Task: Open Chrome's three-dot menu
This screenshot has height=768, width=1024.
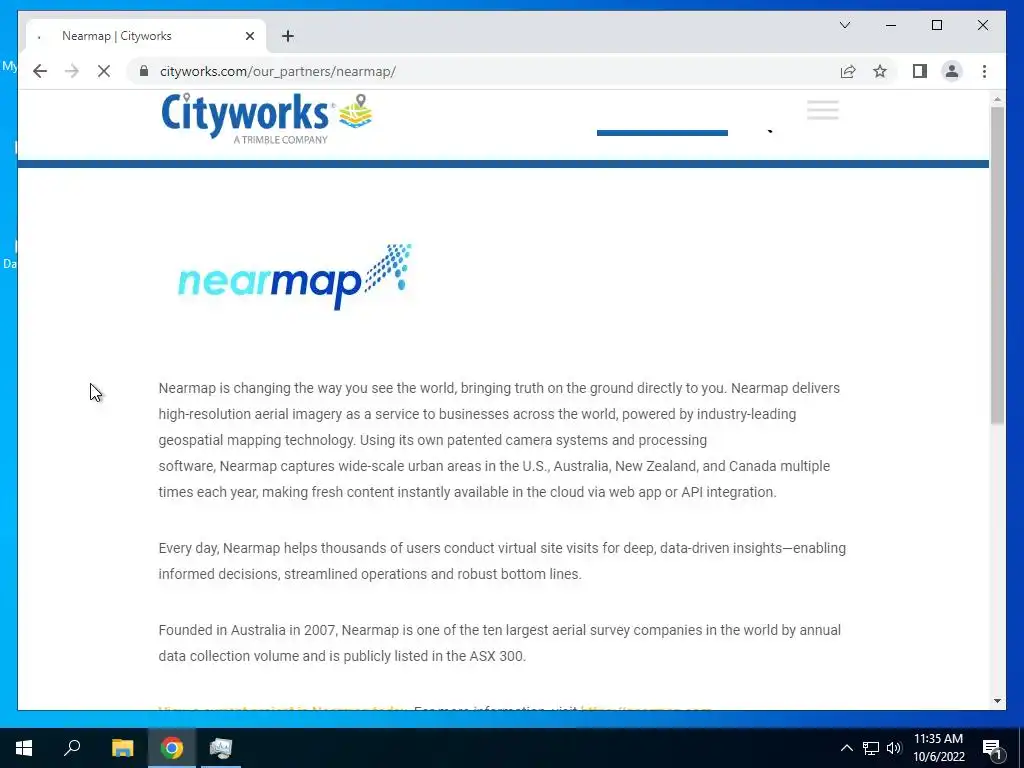Action: coord(984,71)
